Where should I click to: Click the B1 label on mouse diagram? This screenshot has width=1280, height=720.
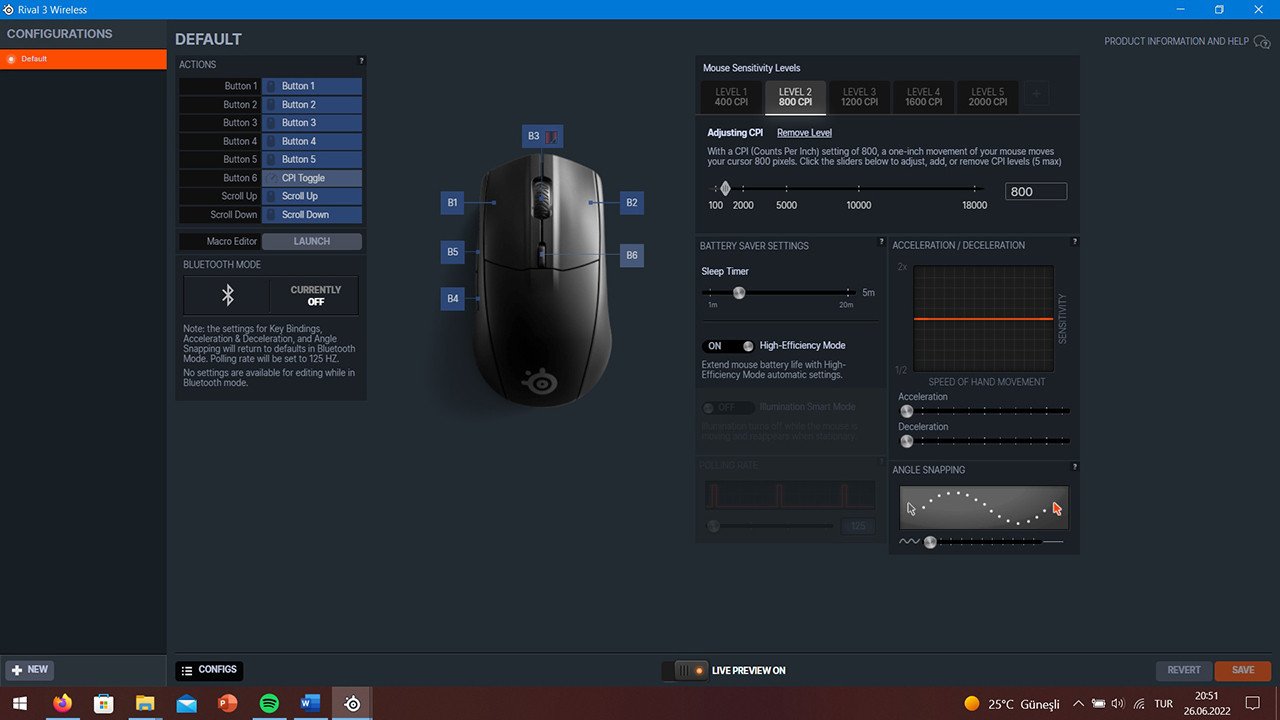[453, 203]
